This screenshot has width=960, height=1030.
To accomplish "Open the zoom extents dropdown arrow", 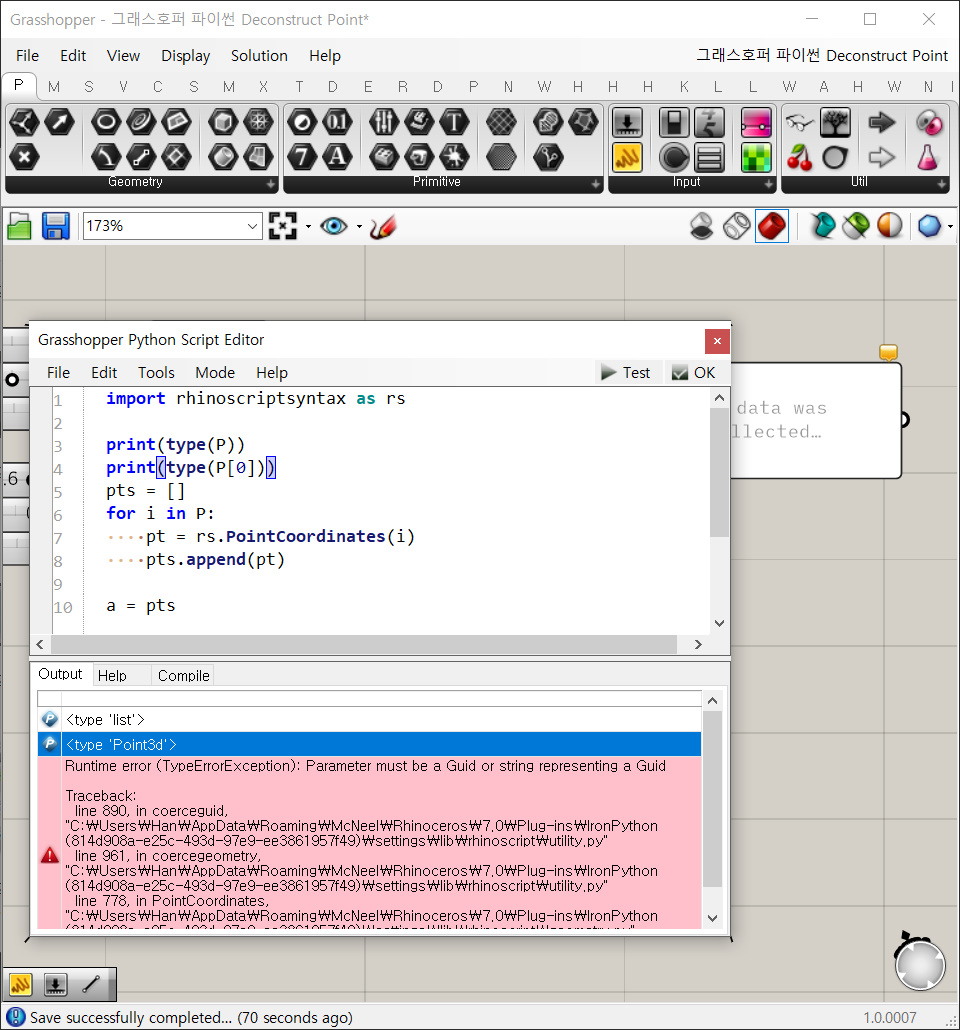I will pyautogui.click(x=308, y=227).
